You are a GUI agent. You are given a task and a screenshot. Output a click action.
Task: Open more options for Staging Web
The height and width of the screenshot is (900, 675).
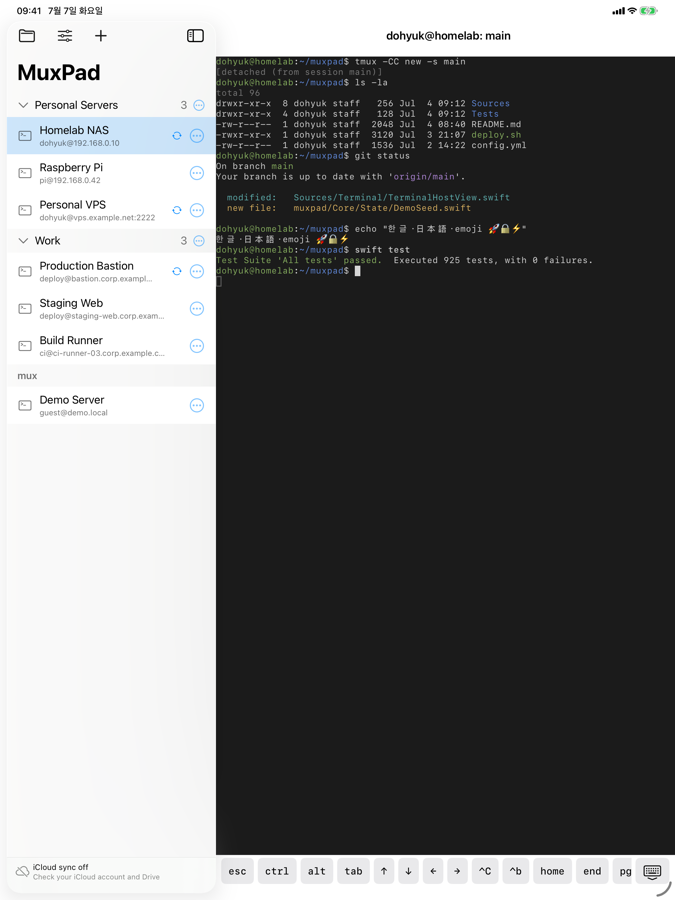click(197, 308)
